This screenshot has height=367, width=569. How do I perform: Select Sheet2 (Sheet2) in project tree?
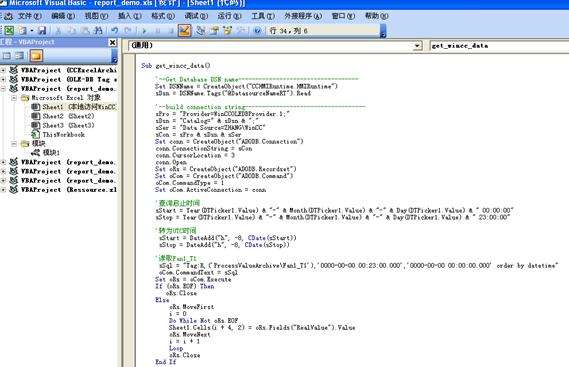(68, 116)
